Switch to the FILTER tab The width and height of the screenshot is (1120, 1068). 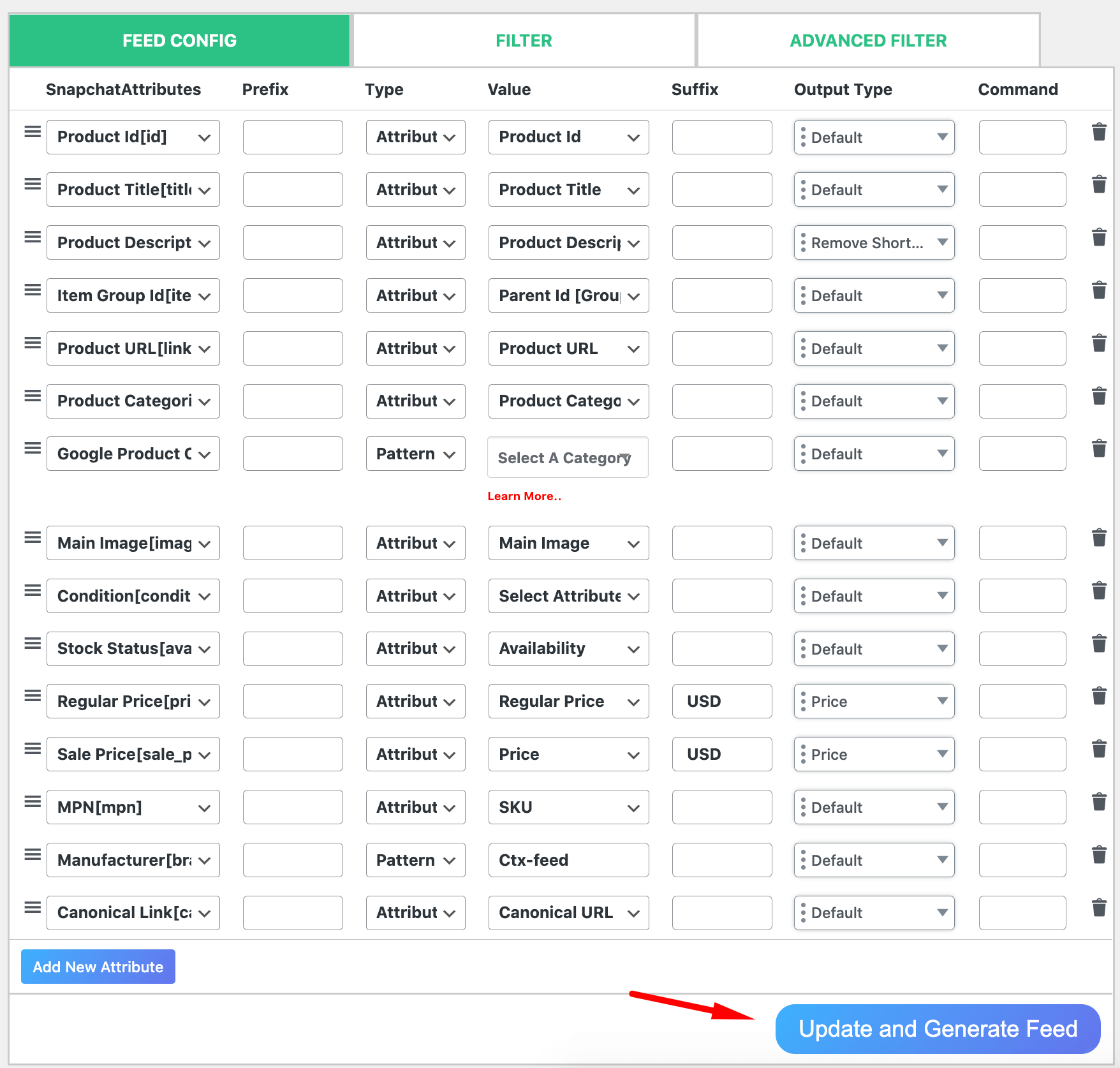tap(523, 40)
